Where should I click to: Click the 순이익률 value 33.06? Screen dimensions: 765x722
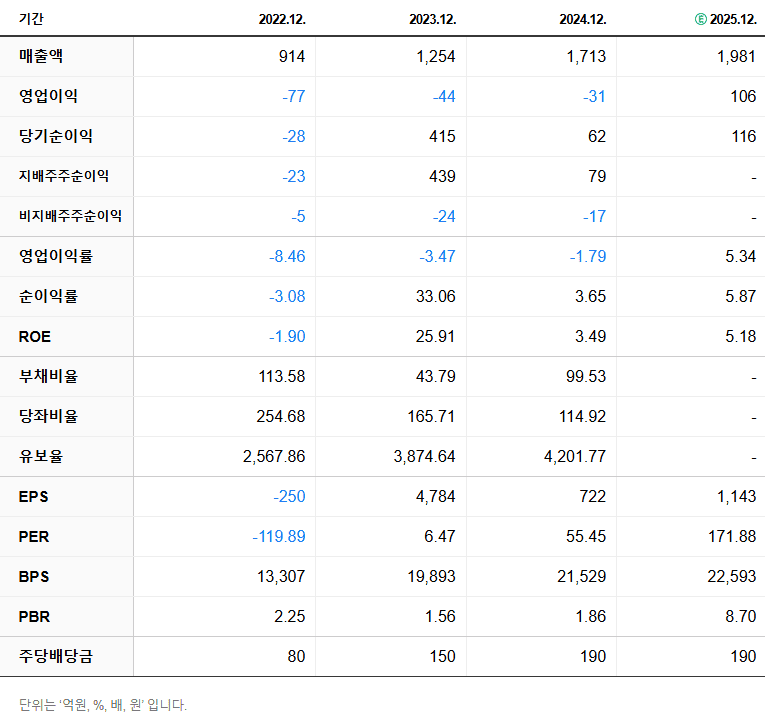[436, 297]
